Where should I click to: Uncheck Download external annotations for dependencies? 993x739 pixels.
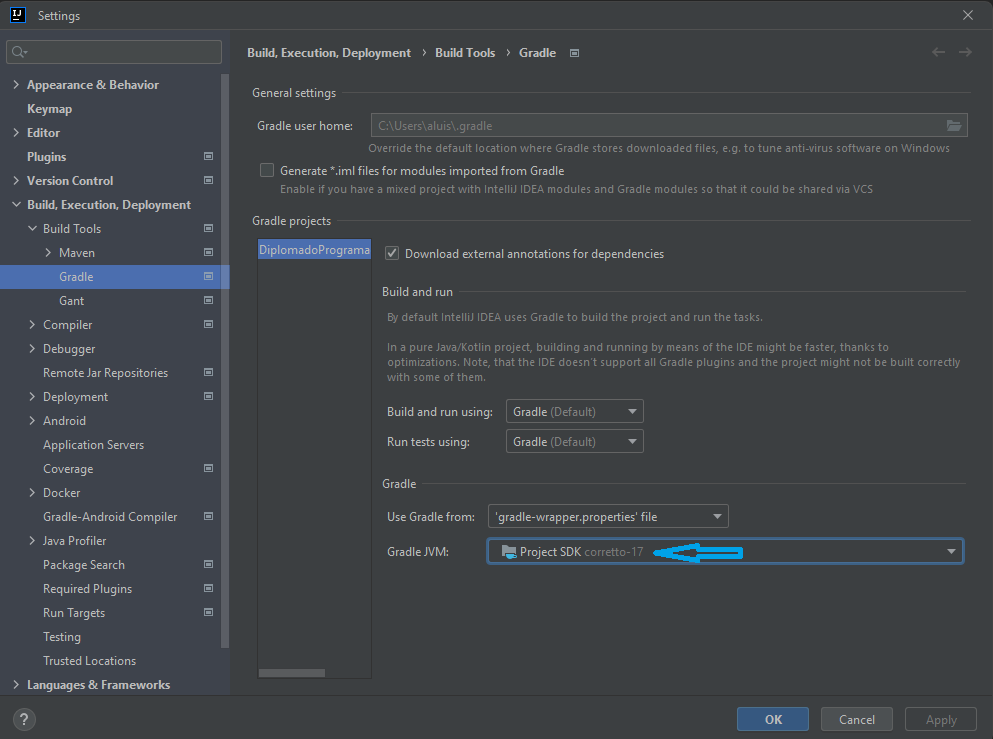pyautogui.click(x=392, y=253)
